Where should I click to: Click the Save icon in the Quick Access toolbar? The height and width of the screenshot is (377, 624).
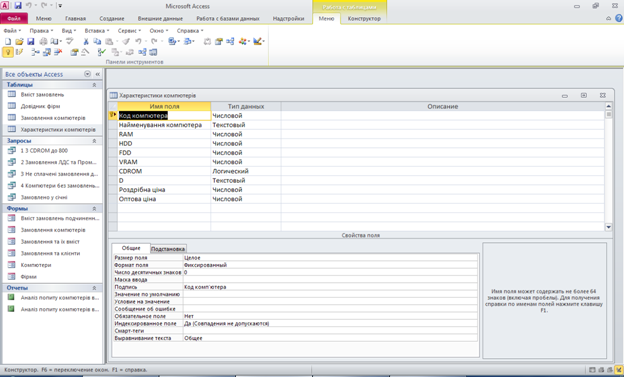click(18, 6)
